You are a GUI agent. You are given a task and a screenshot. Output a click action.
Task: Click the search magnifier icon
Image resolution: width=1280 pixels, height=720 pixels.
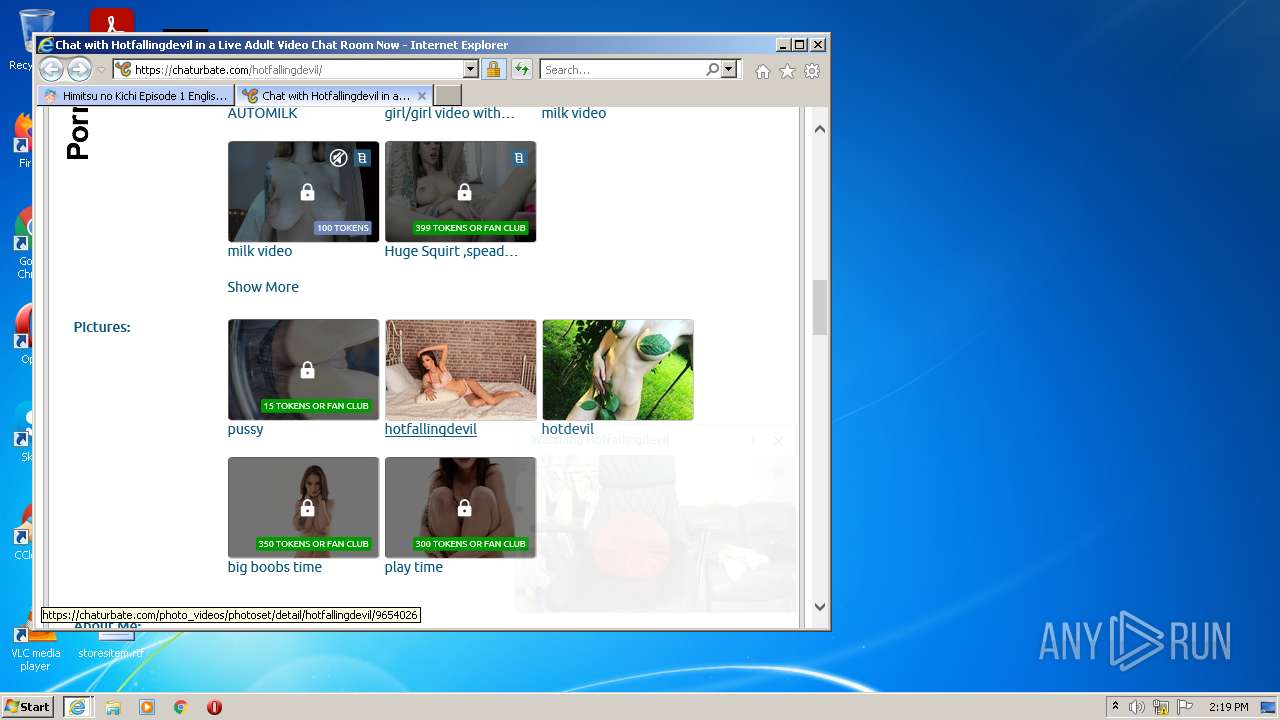click(x=712, y=69)
